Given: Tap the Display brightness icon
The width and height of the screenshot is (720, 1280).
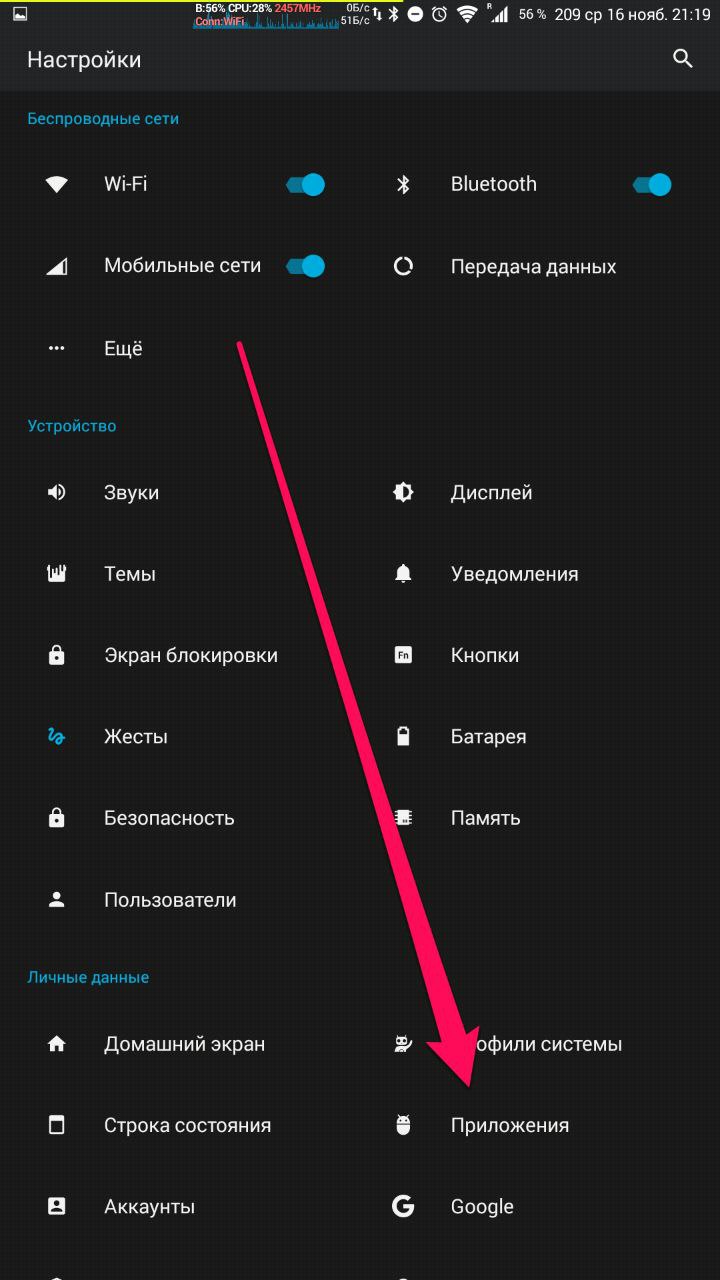Looking at the screenshot, I should point(403,492).
